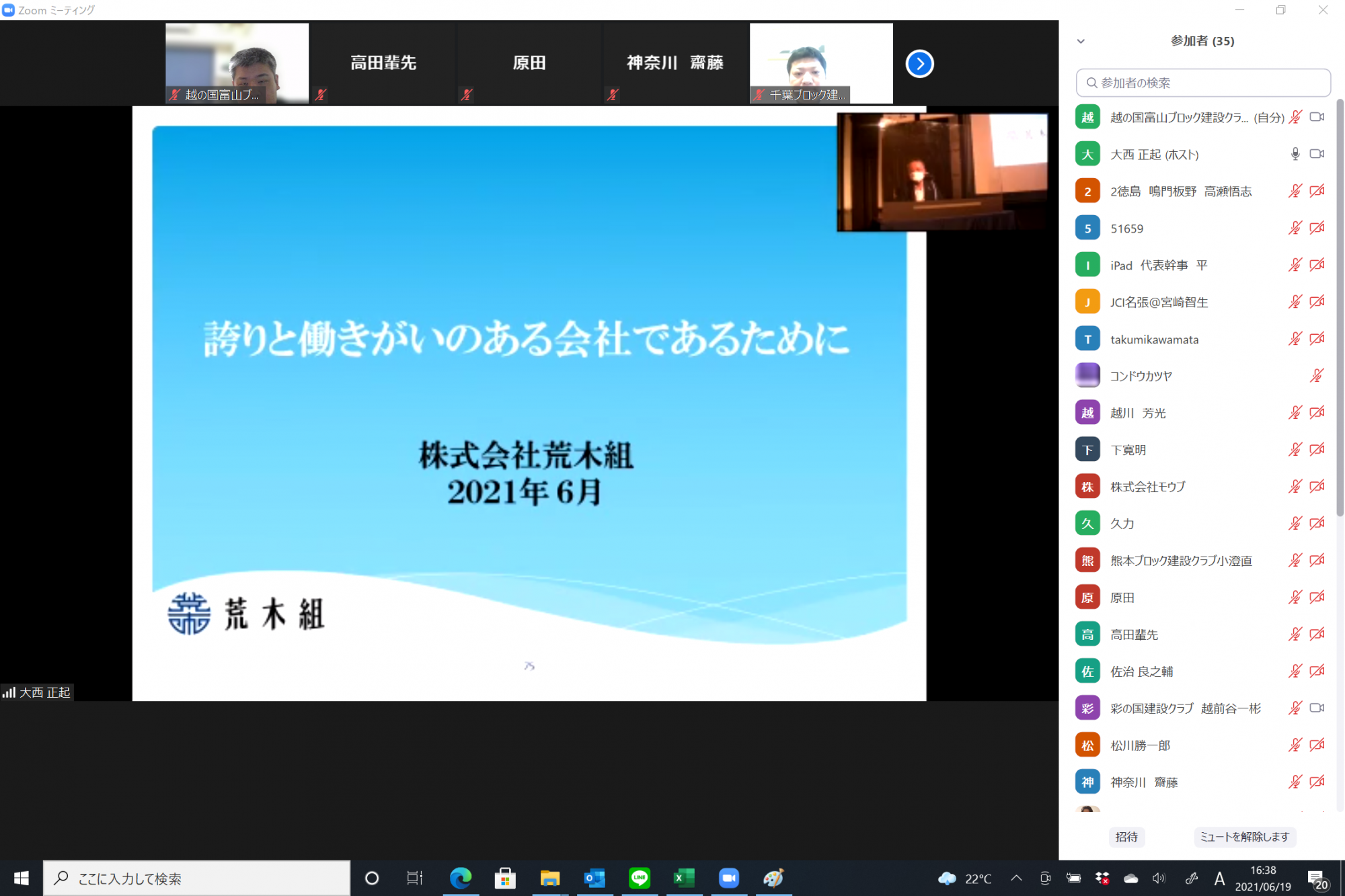Click the 招待 invite button
1345x896 pixels.
pyautogui.click(x=1126, y=837)
